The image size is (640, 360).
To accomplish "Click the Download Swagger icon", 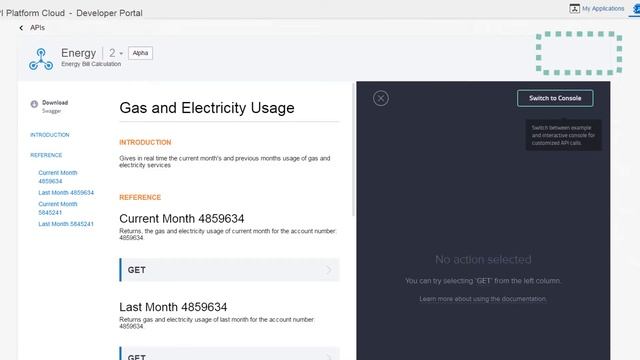I will 34,104.
